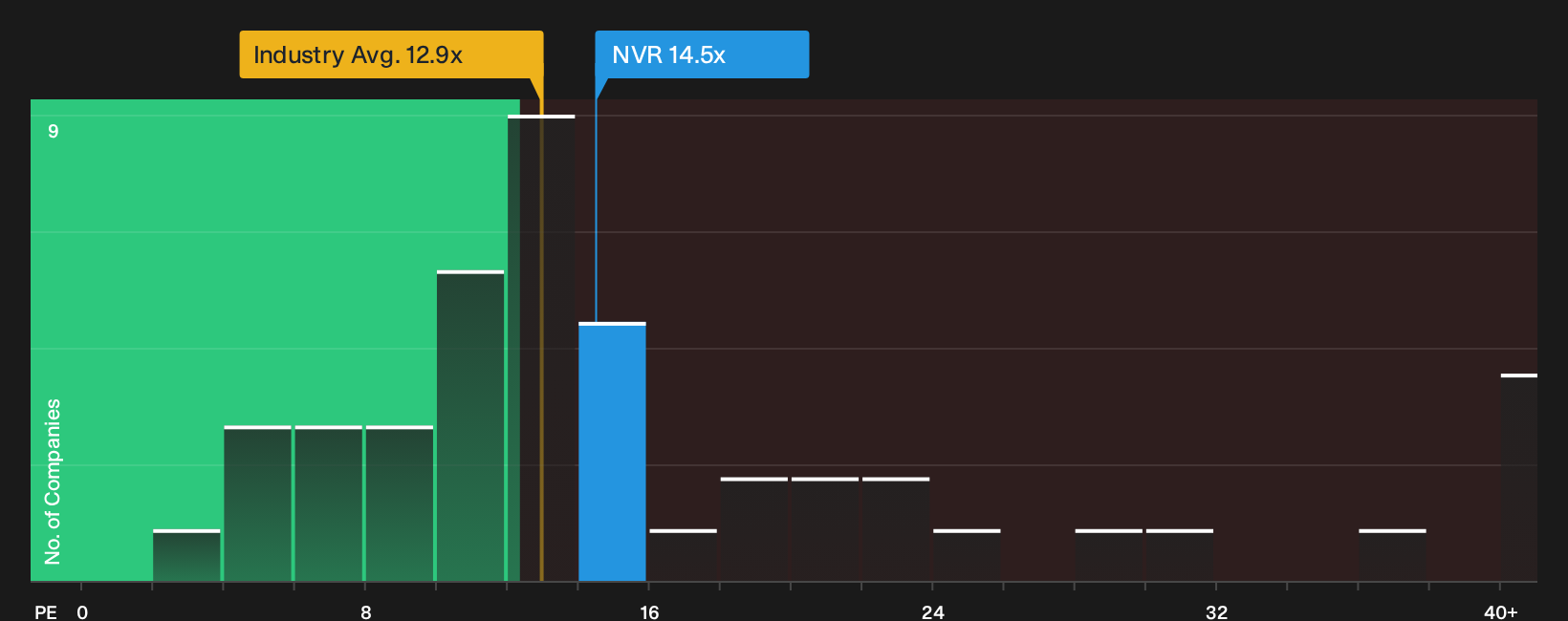
Task: Click the y-axis value 9
Action: (54, 131)
